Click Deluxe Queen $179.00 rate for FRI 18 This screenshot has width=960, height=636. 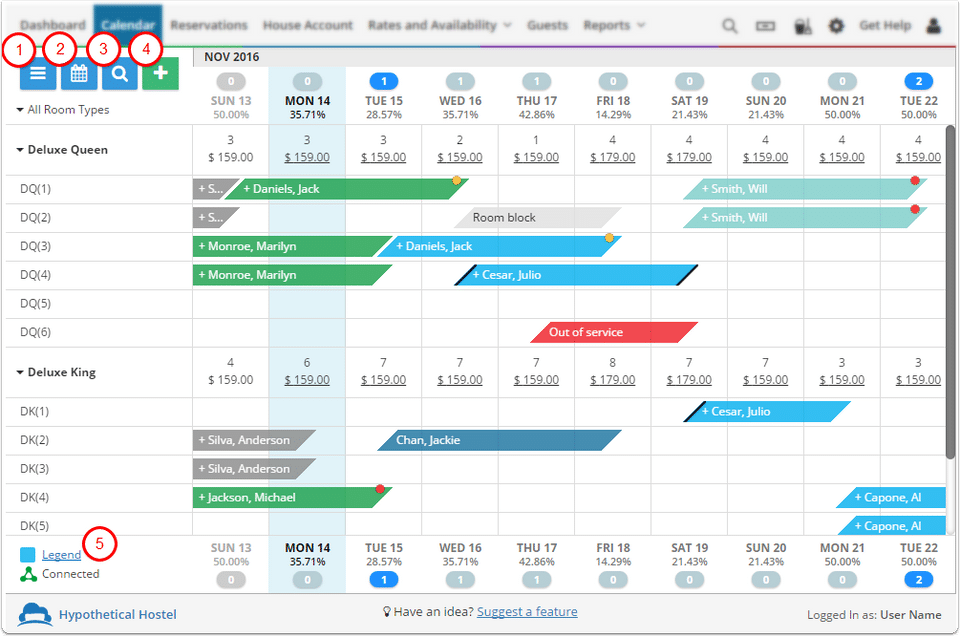[x=612, y=157]
